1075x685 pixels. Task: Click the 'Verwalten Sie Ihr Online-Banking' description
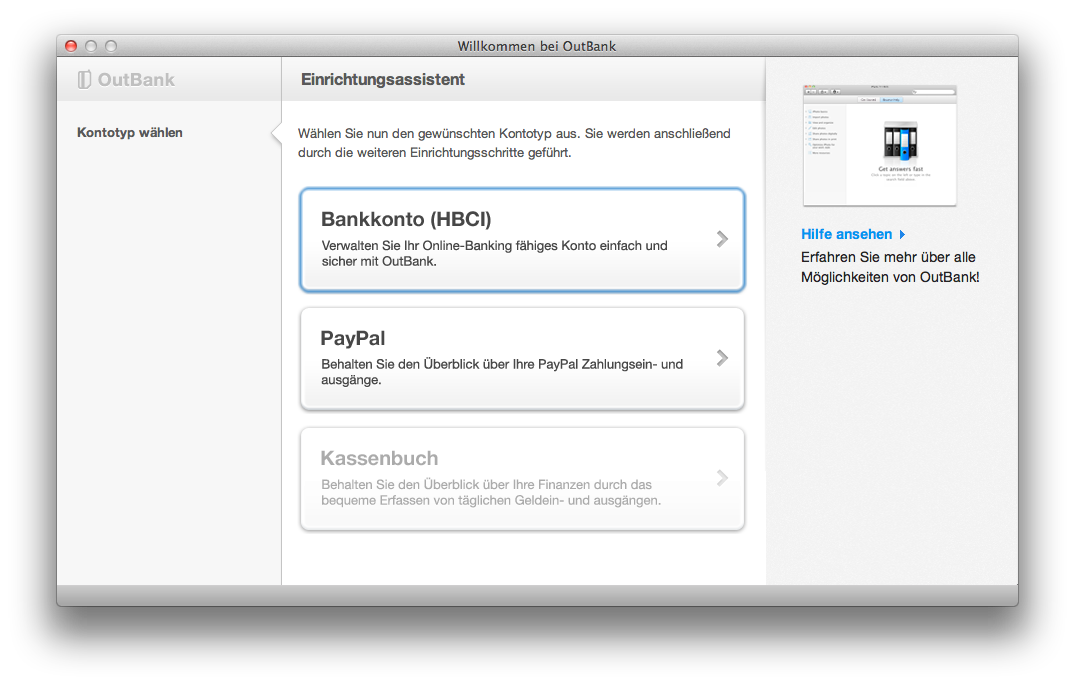point(494,253)
